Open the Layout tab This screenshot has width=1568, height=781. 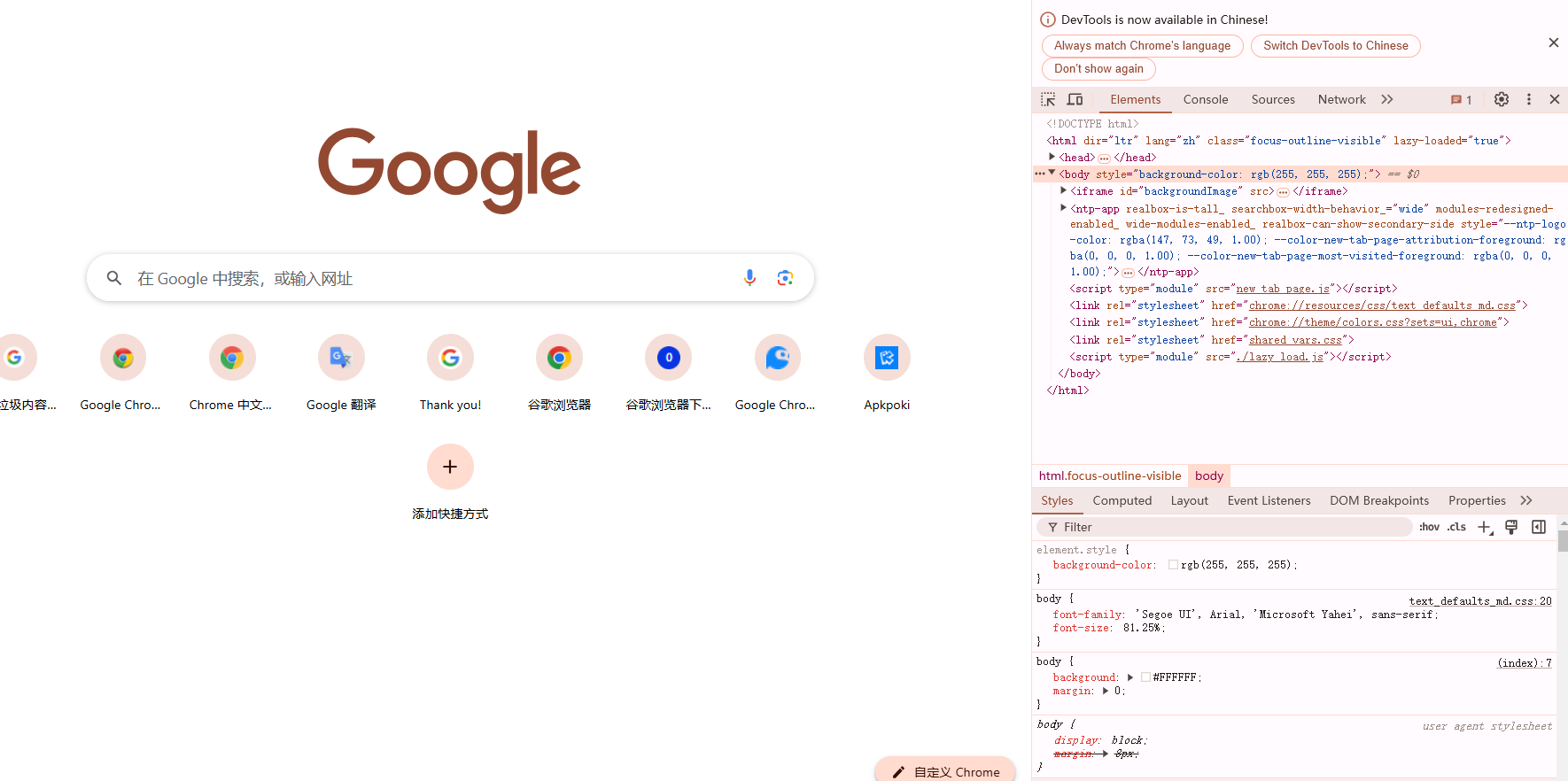(x=1190, y=500)
